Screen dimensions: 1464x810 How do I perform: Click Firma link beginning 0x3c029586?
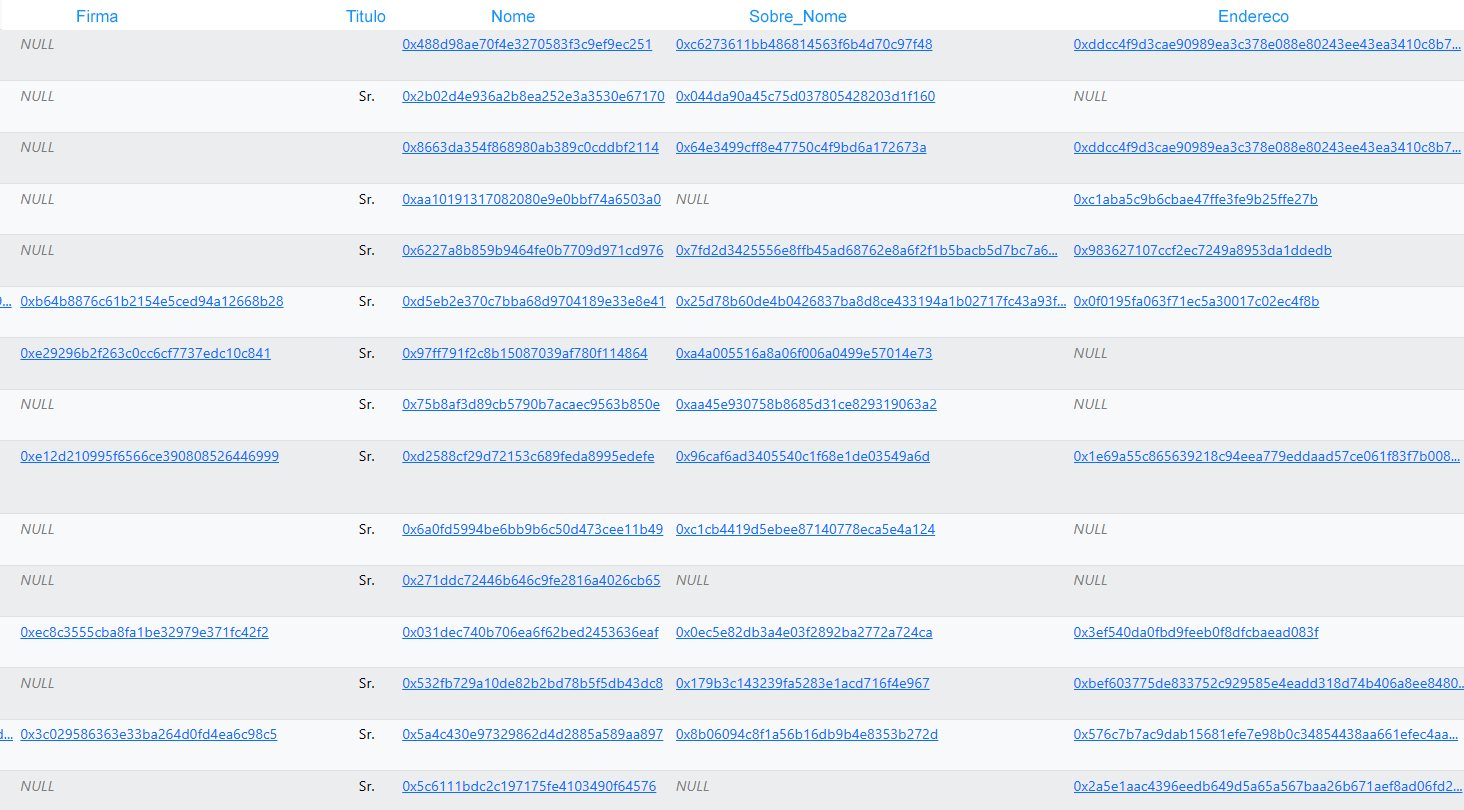(148, 735)
